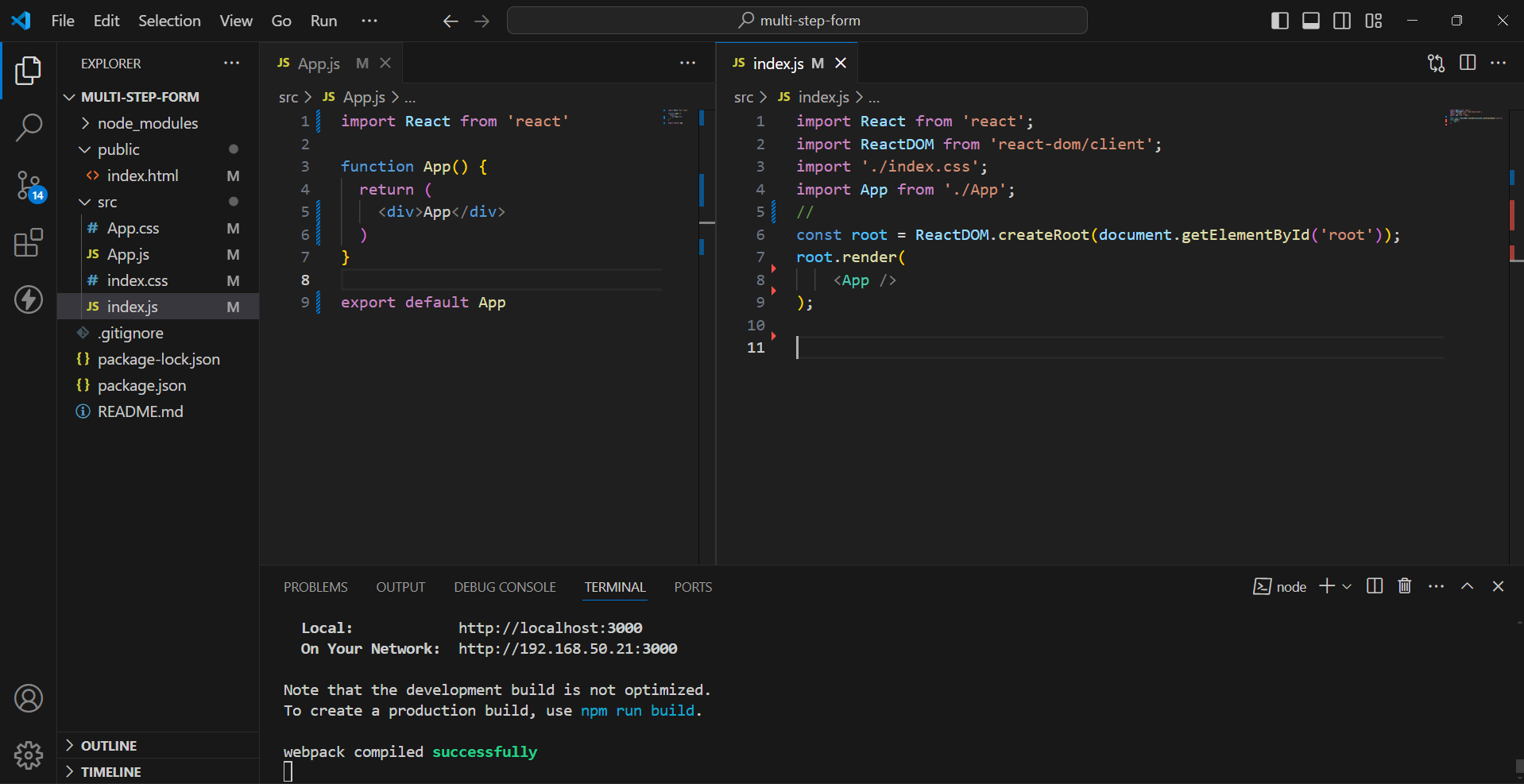Viewport: 1524px width, 784px height.
Task: Toggle secondary side bar layout icon
Action: (1342, 21)
